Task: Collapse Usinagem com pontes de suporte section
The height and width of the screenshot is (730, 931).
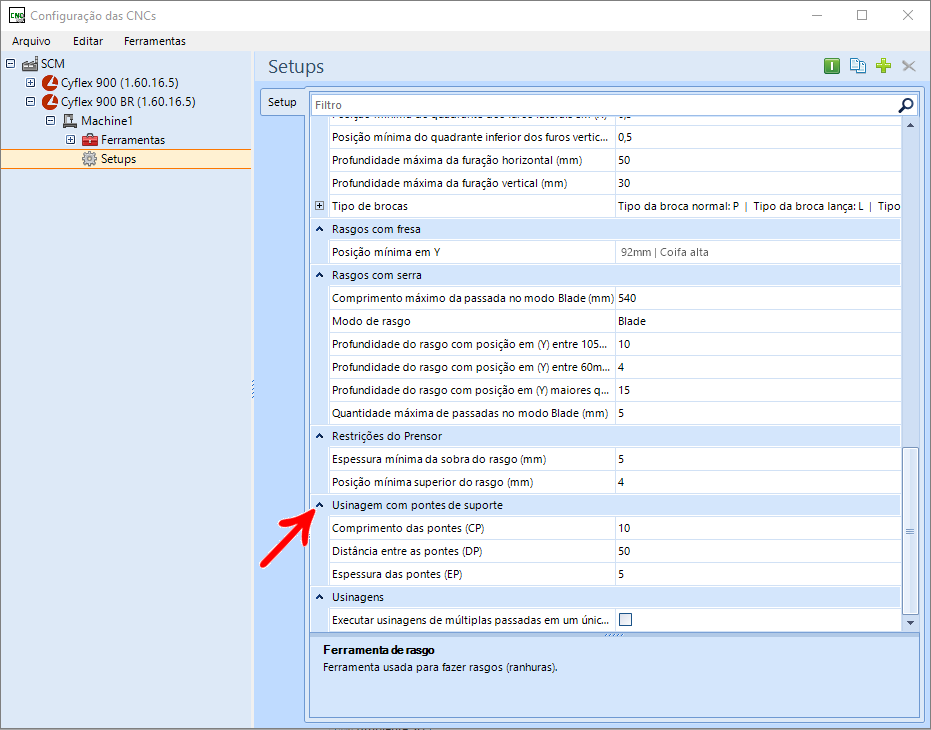Action: coord(319,505)
